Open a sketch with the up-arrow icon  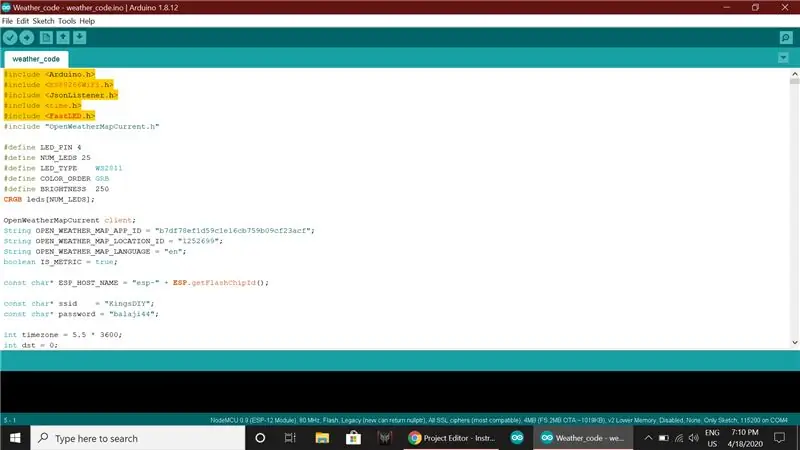coord(63,37)
